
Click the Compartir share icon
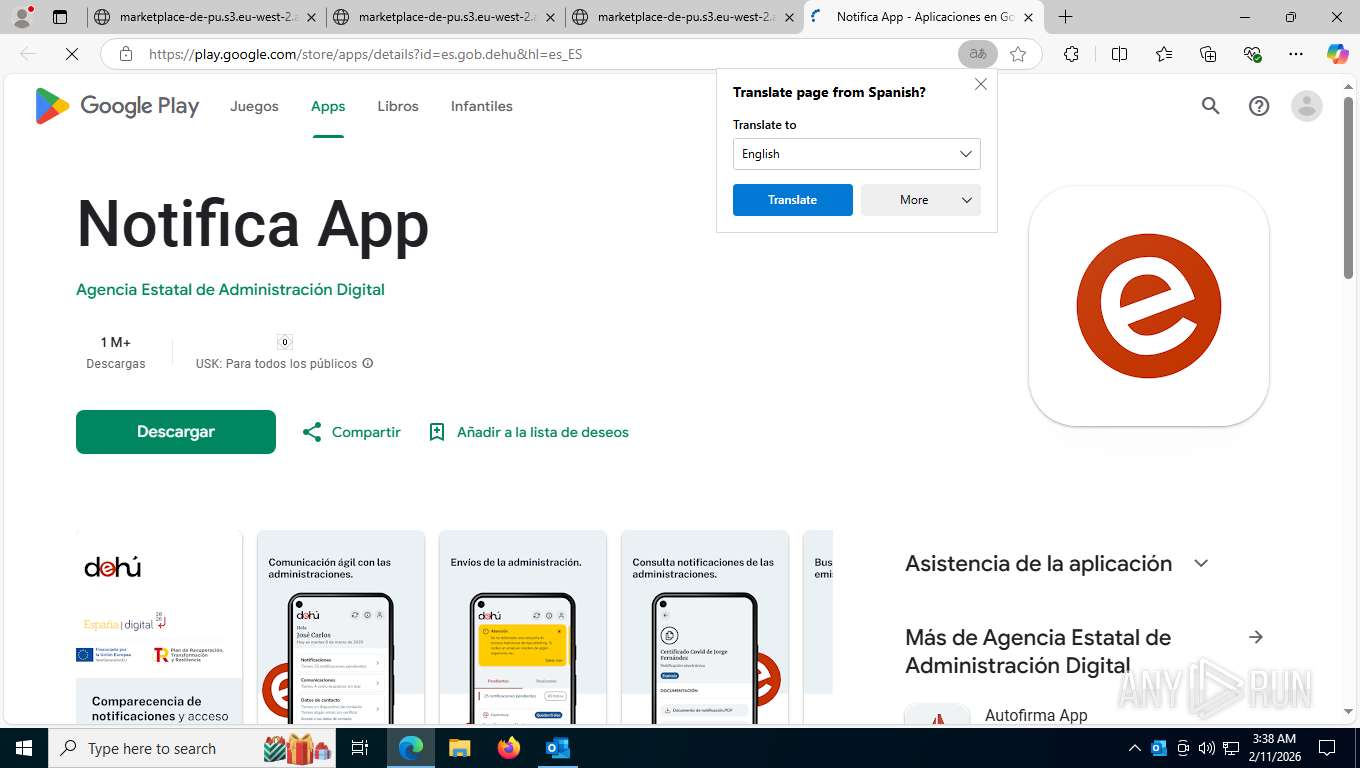tap(312, 432)
